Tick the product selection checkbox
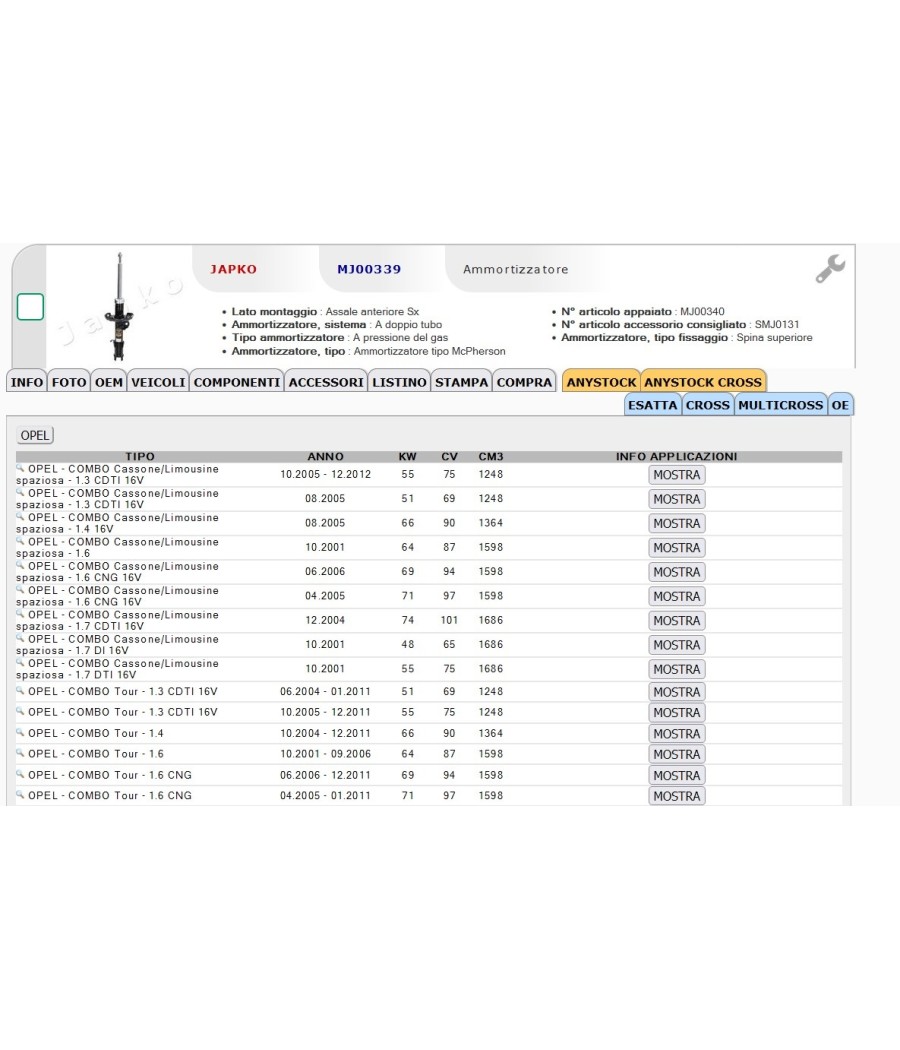Viewport: 900px width, 1050px height. (30, 307)
